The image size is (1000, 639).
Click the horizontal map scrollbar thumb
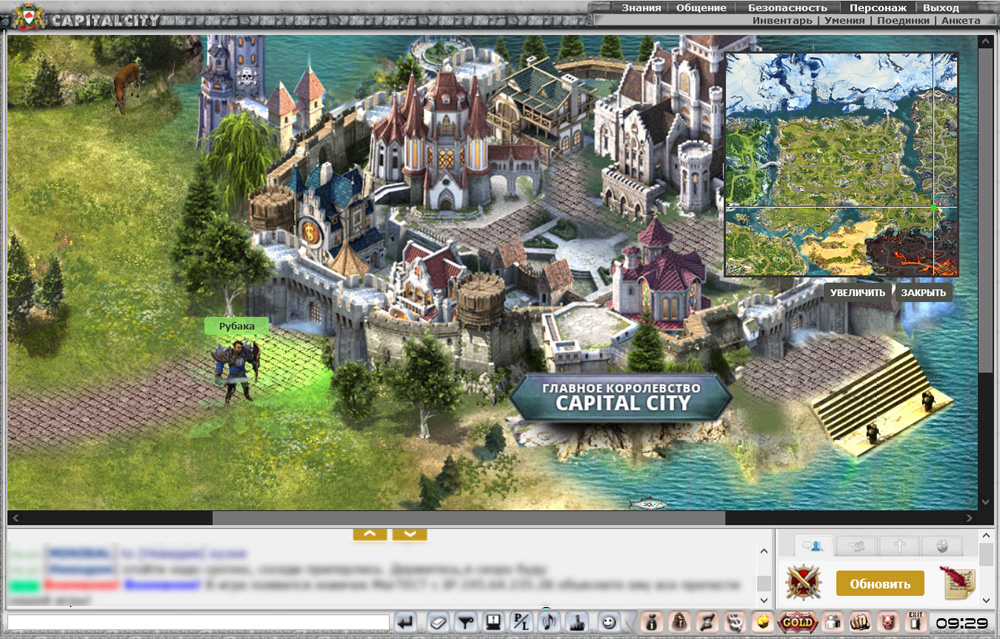click(x=468, y=518)
